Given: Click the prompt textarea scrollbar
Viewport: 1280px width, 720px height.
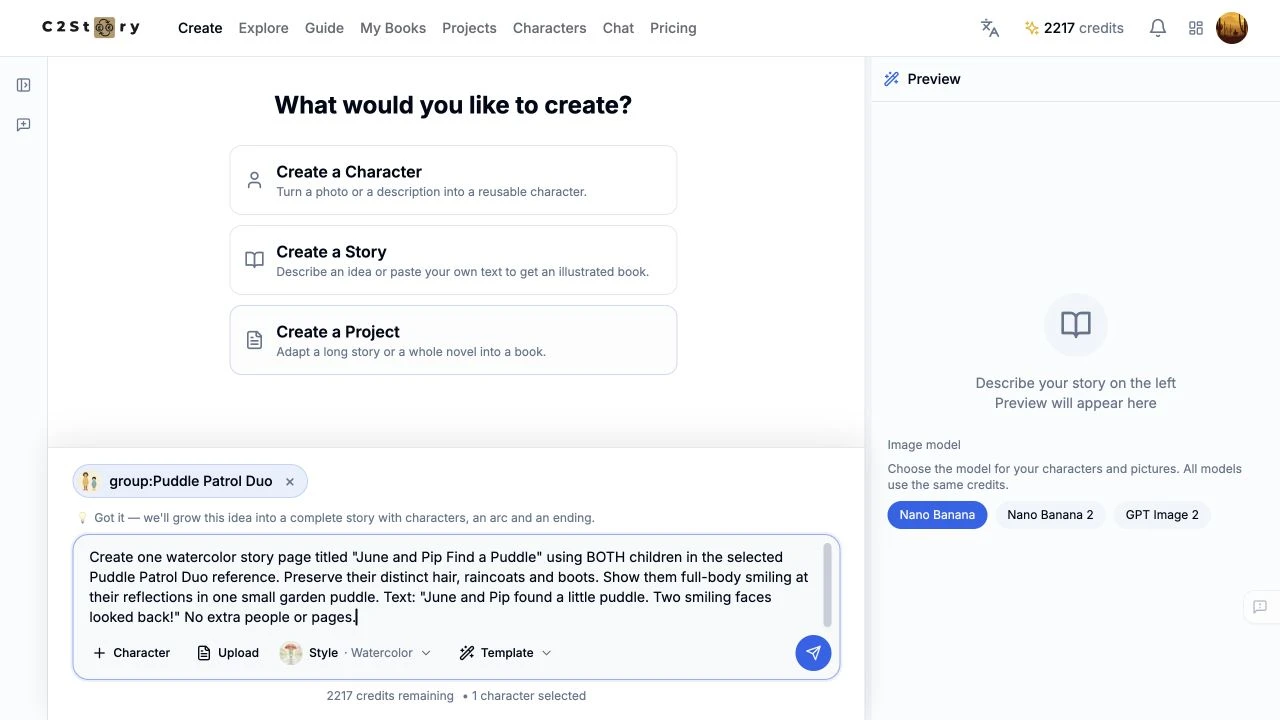Looking at the screenshot, I should (x=827, y=585).
